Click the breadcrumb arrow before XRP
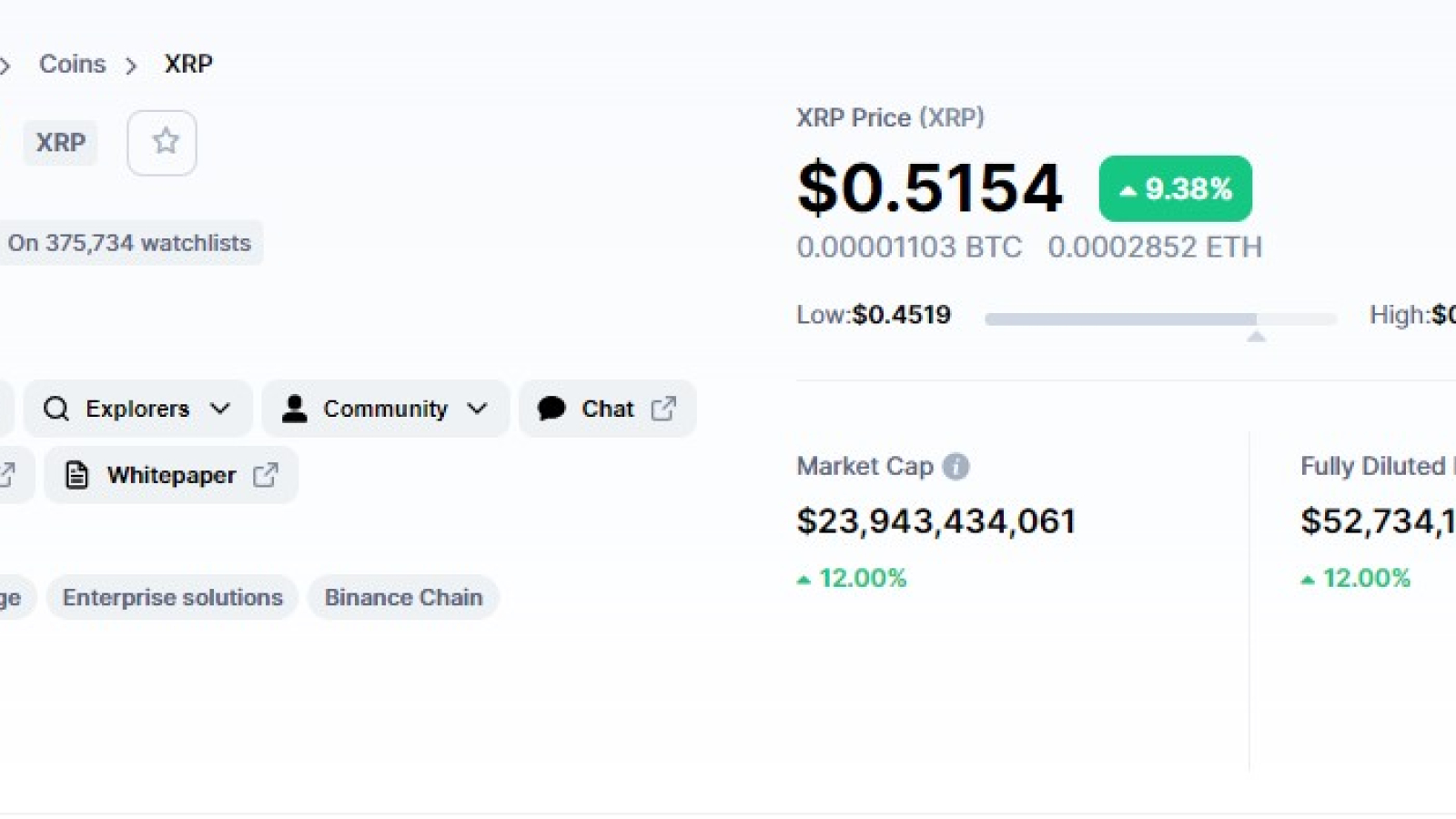Viewport: 1456px width, 819px height. pos(131,66)
